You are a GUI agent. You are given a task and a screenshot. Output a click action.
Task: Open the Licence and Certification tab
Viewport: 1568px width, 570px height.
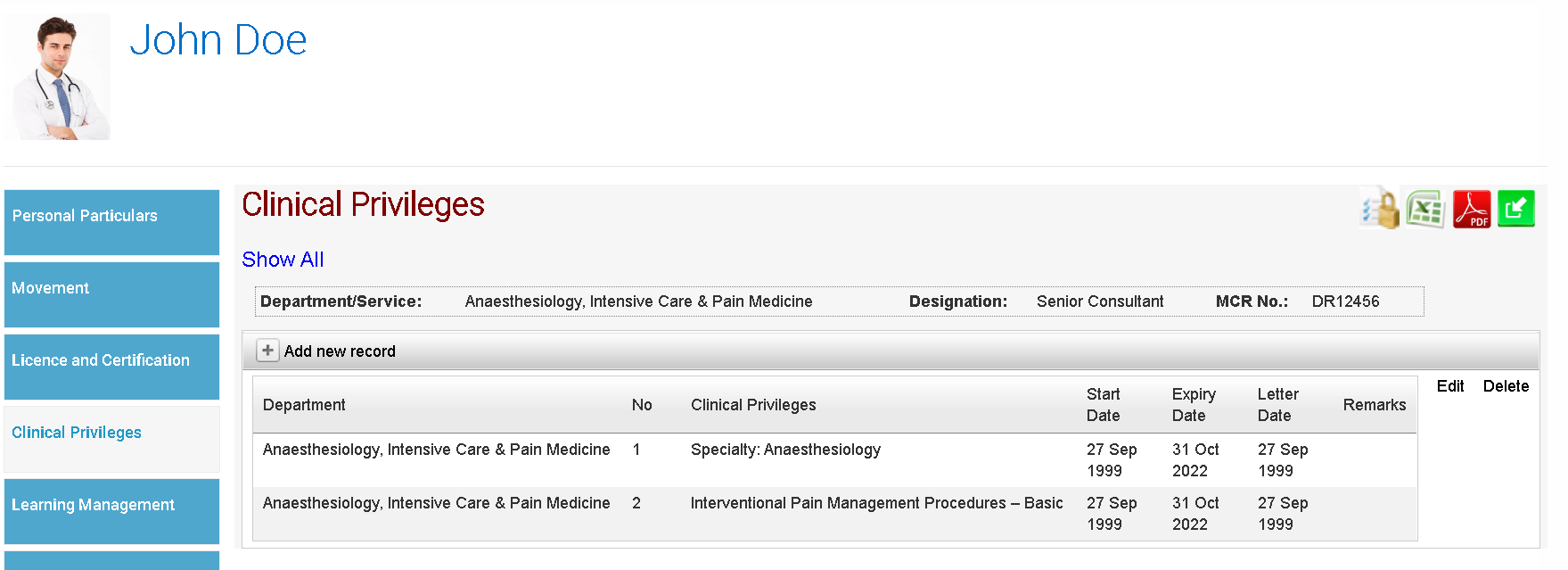(111, 367)
